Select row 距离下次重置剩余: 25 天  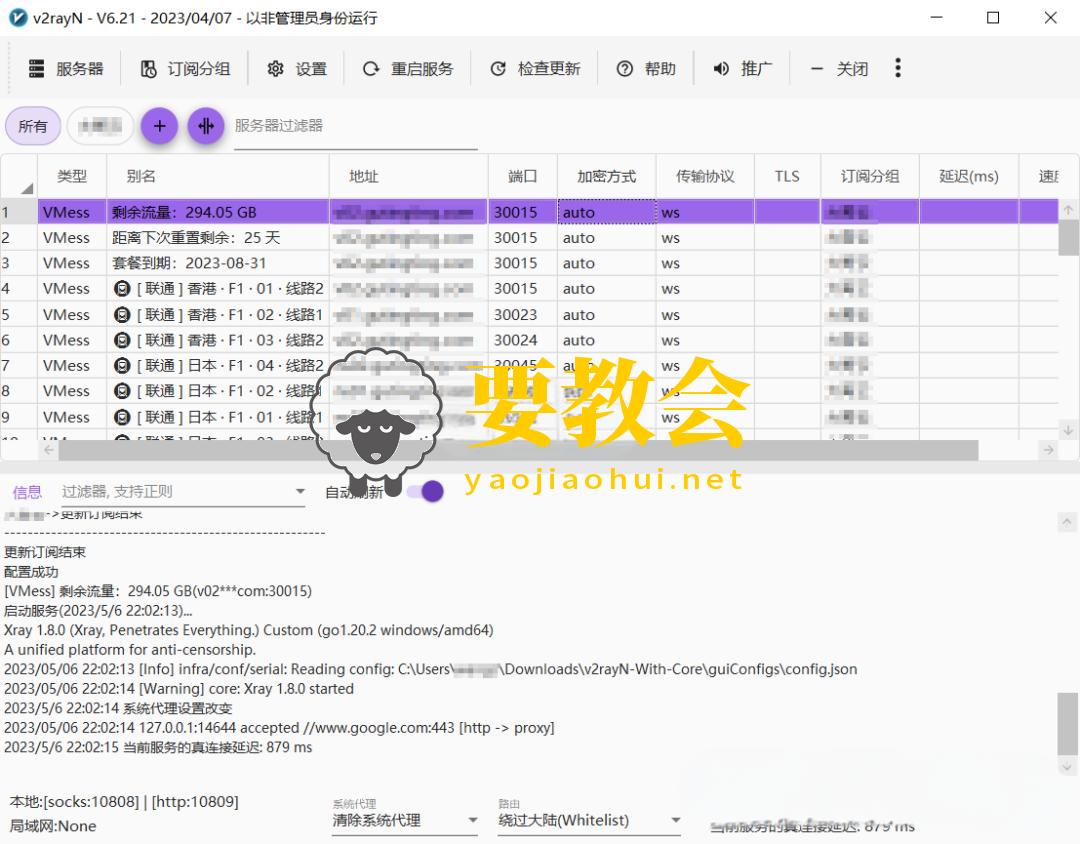[529, 238]
